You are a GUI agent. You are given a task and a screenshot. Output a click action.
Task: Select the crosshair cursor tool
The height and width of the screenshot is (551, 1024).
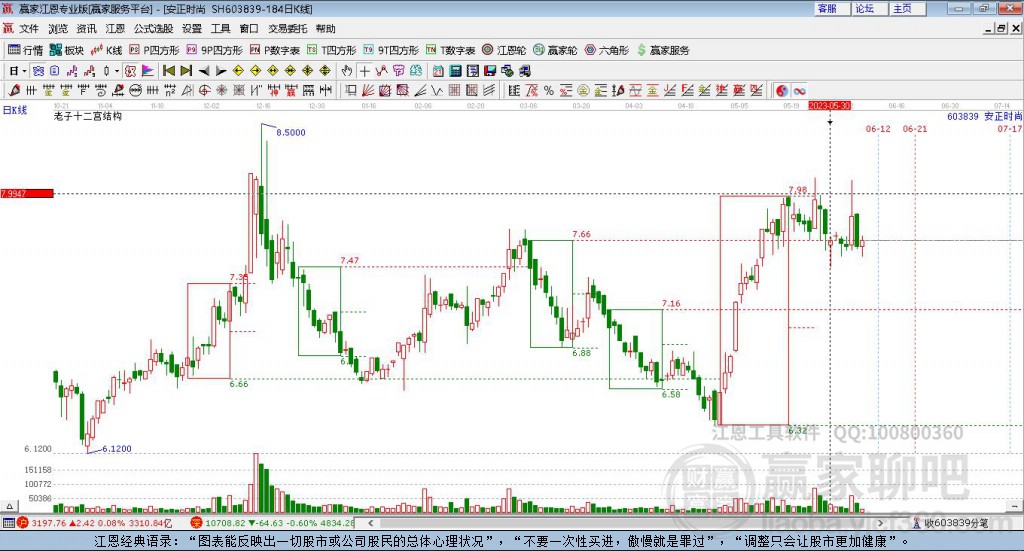[x=364, y=71]
